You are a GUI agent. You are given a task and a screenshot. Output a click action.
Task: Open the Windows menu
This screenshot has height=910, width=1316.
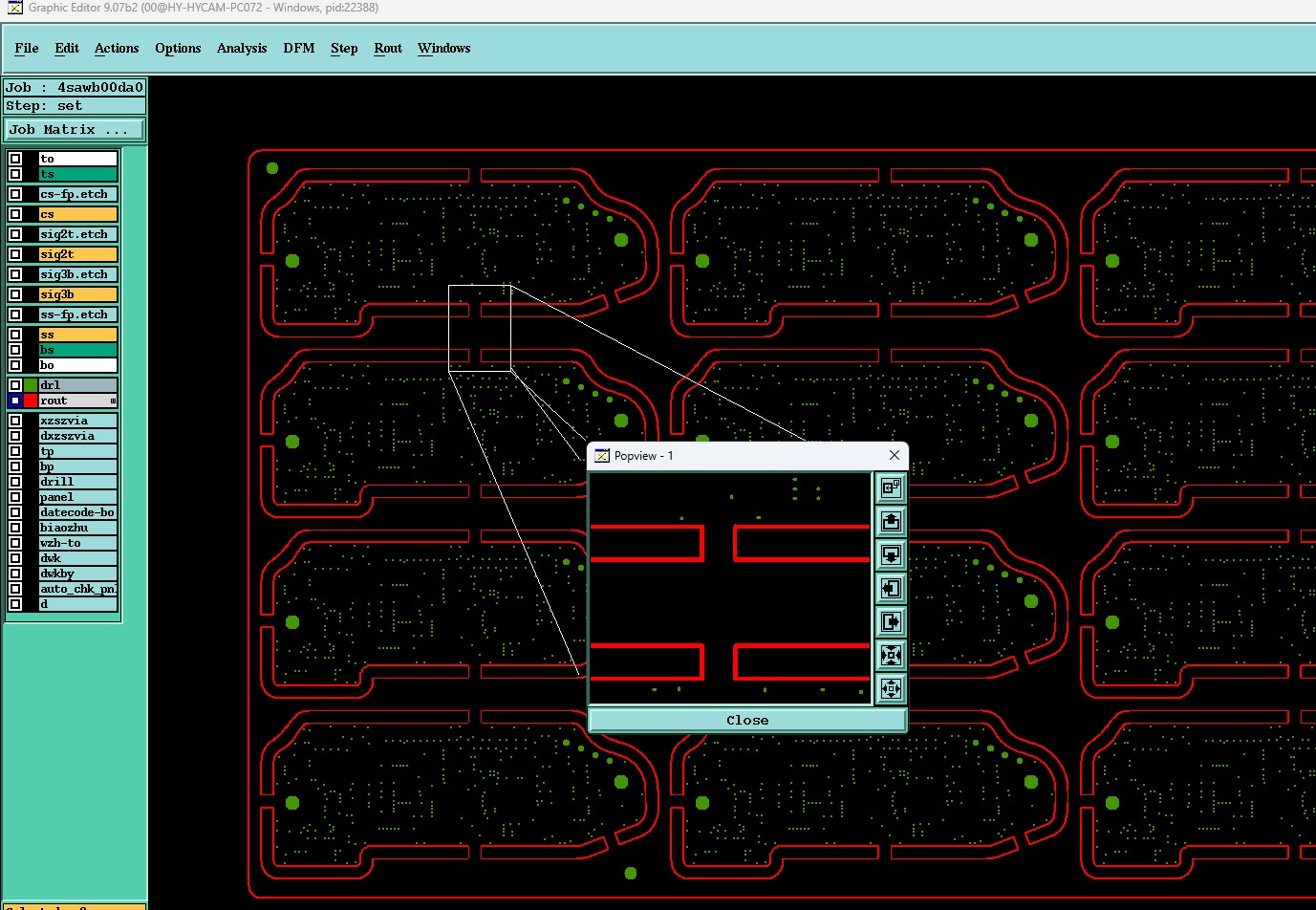pos(444,48)
